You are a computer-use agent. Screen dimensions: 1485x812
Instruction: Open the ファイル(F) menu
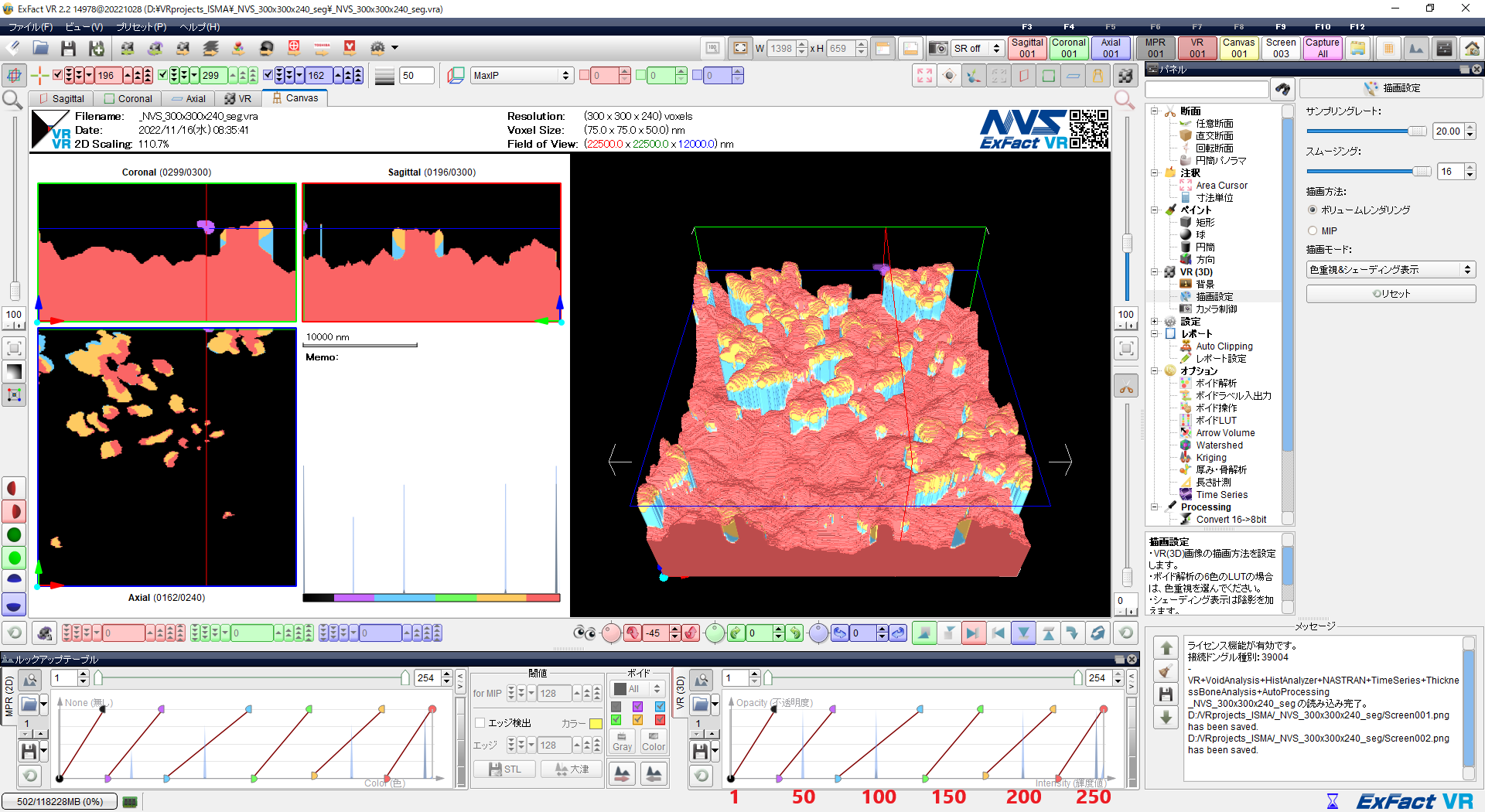coord(31,27)
